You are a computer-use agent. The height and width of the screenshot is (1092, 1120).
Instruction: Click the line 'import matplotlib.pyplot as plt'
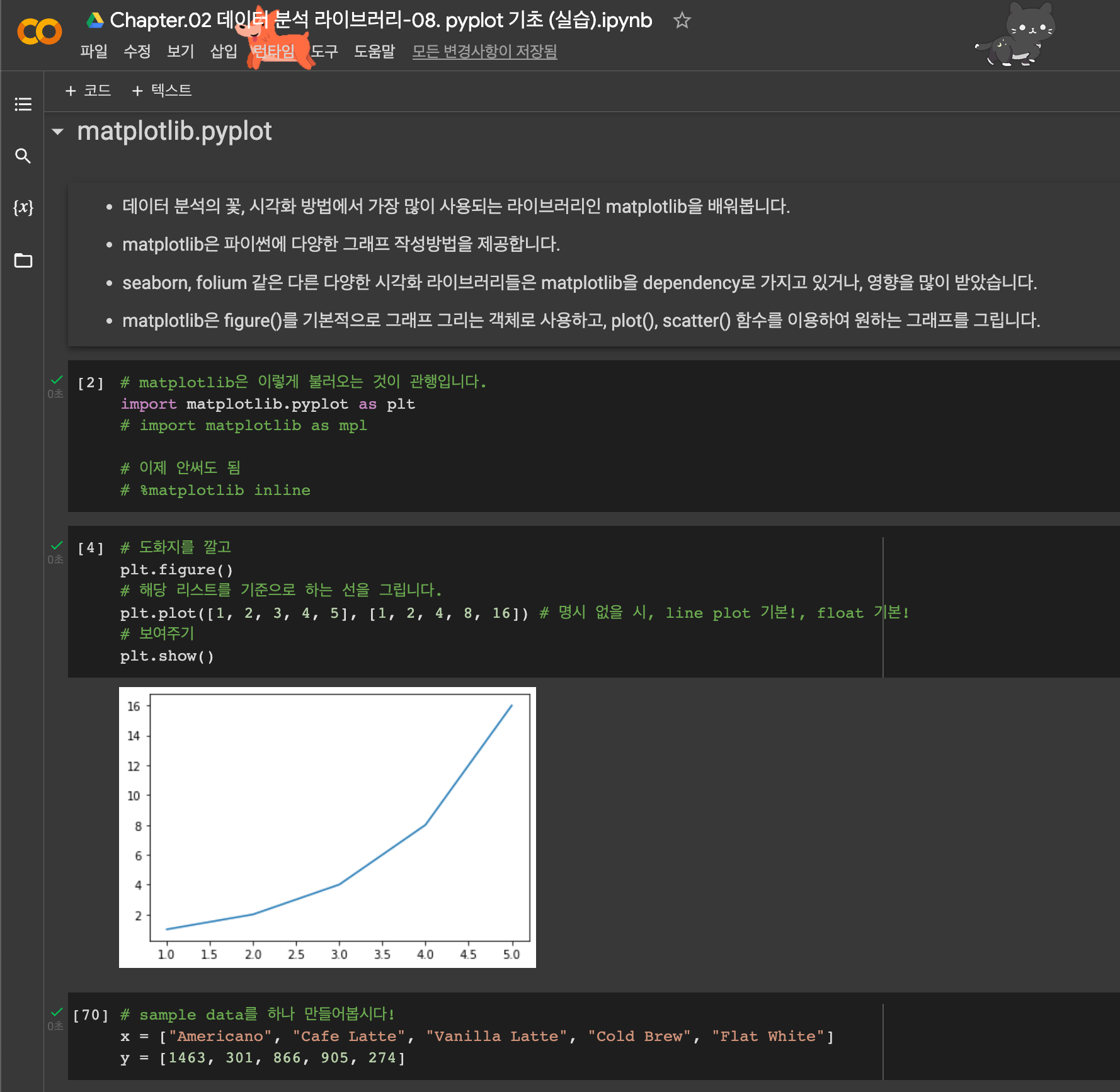268,404
